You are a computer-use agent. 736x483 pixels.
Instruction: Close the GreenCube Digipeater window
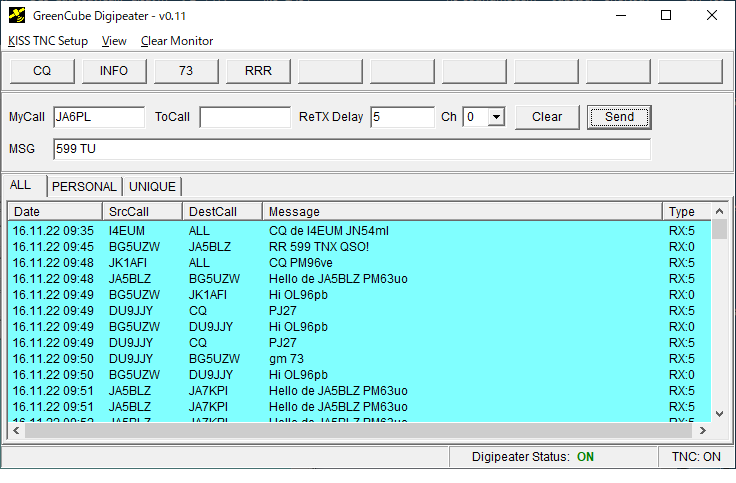(x=712, y=15)
